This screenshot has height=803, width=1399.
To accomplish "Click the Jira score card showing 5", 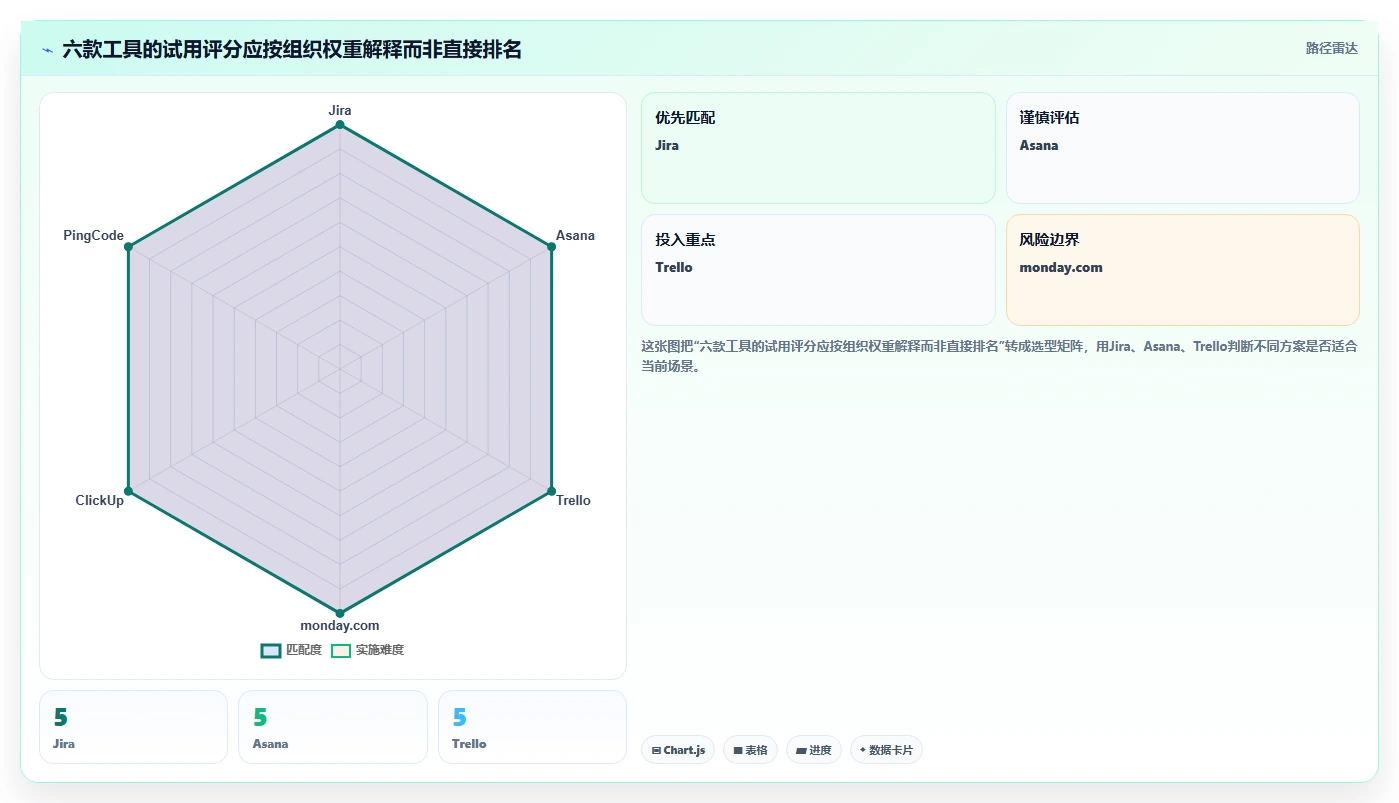I will (134, 727).
